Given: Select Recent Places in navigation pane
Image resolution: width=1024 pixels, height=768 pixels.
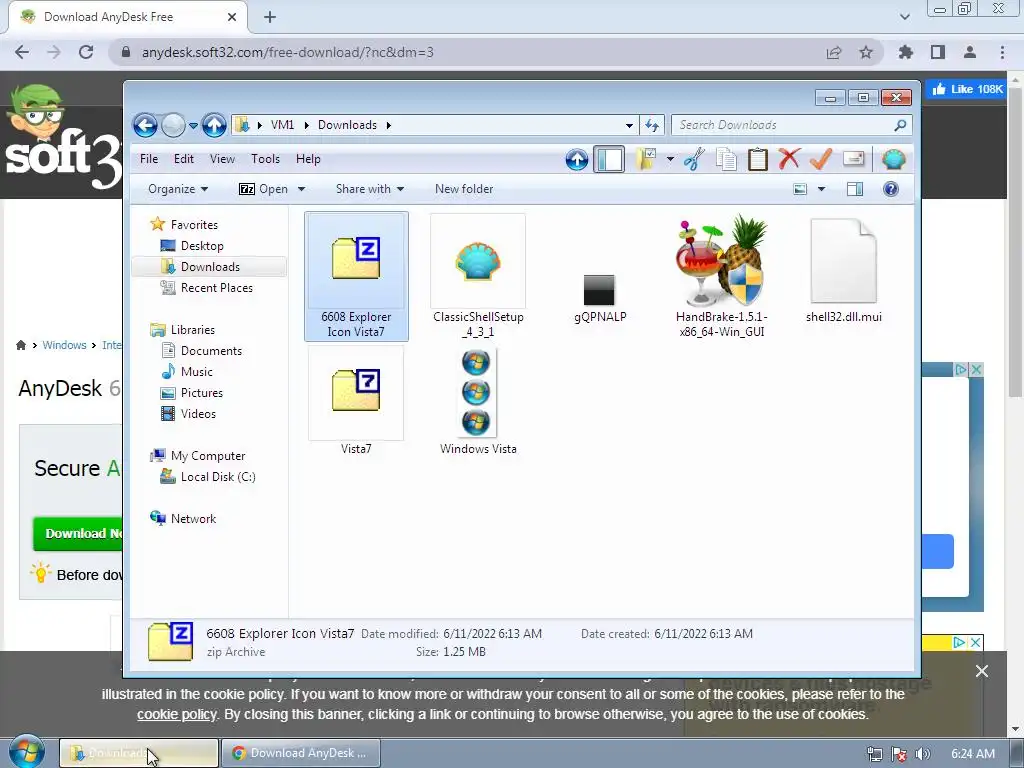Looking at the screenshot, I should (x=216, y=287).
